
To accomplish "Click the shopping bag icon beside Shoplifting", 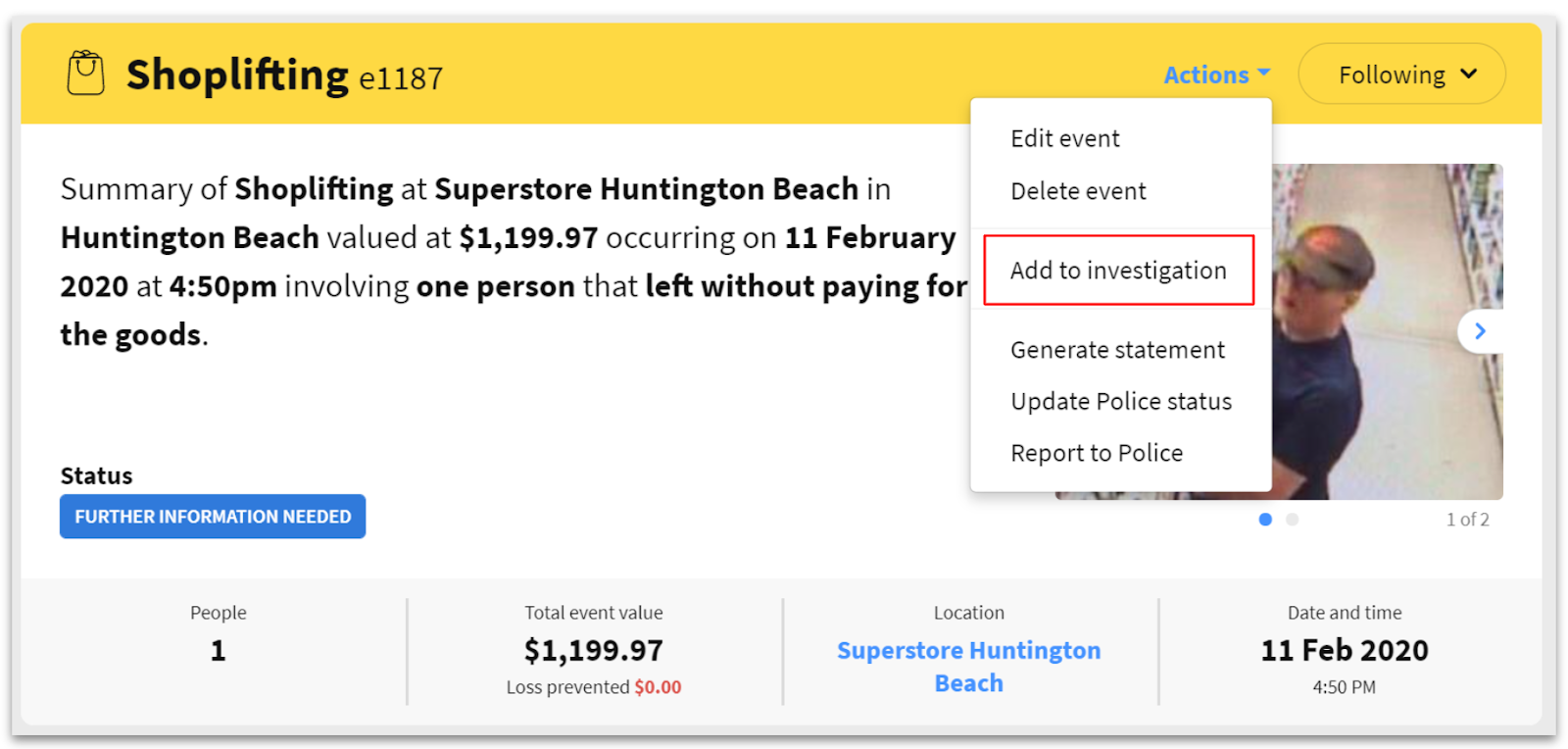I will click(x=85, y=74).
